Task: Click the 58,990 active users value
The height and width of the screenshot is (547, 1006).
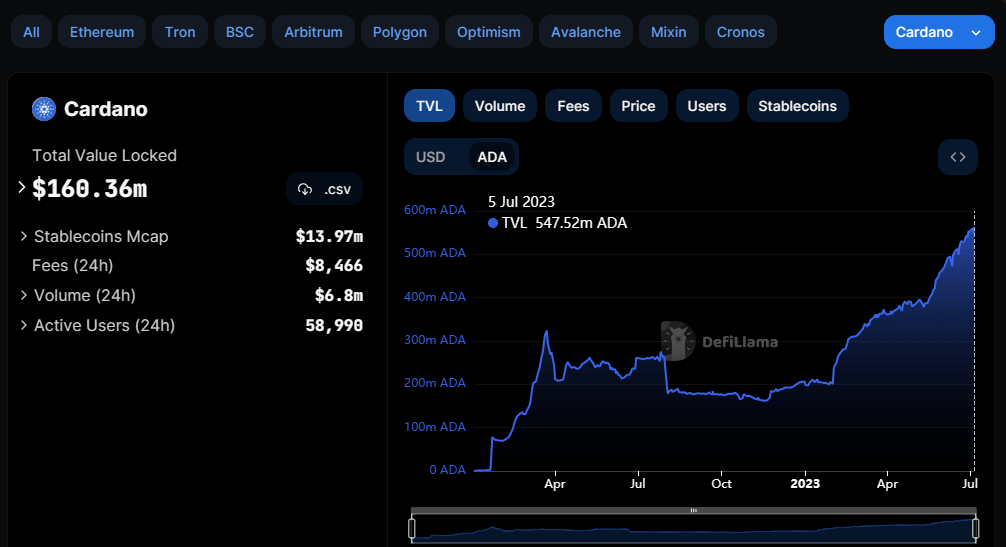Action: pos(334,325)
